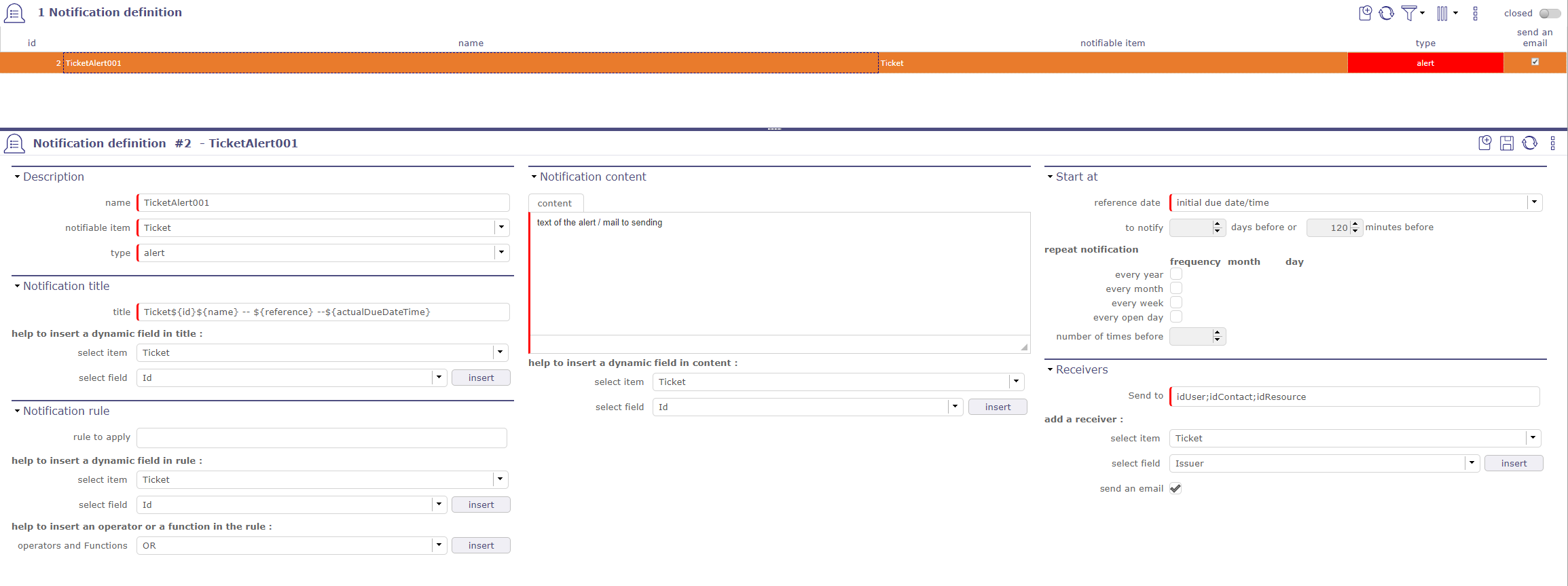Click the title input field
The height and width of the screenshot is (586, 1568).
[x=323, y=312]
